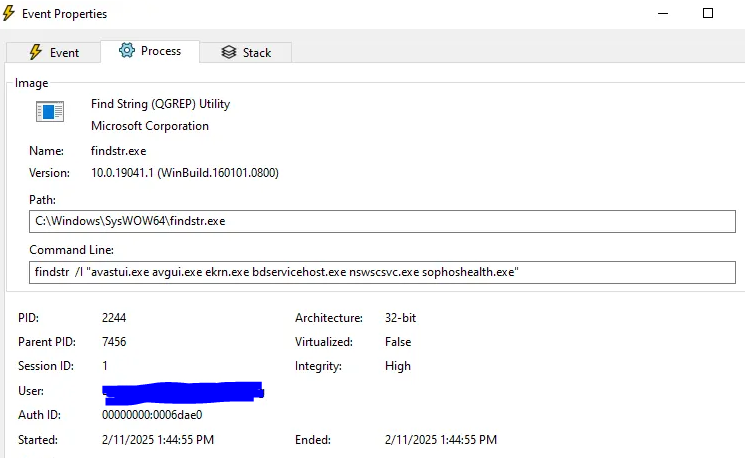Click the version value 10.0.19041.1
This screenshot has width=745, height=458.
click(x=185, y=172)
